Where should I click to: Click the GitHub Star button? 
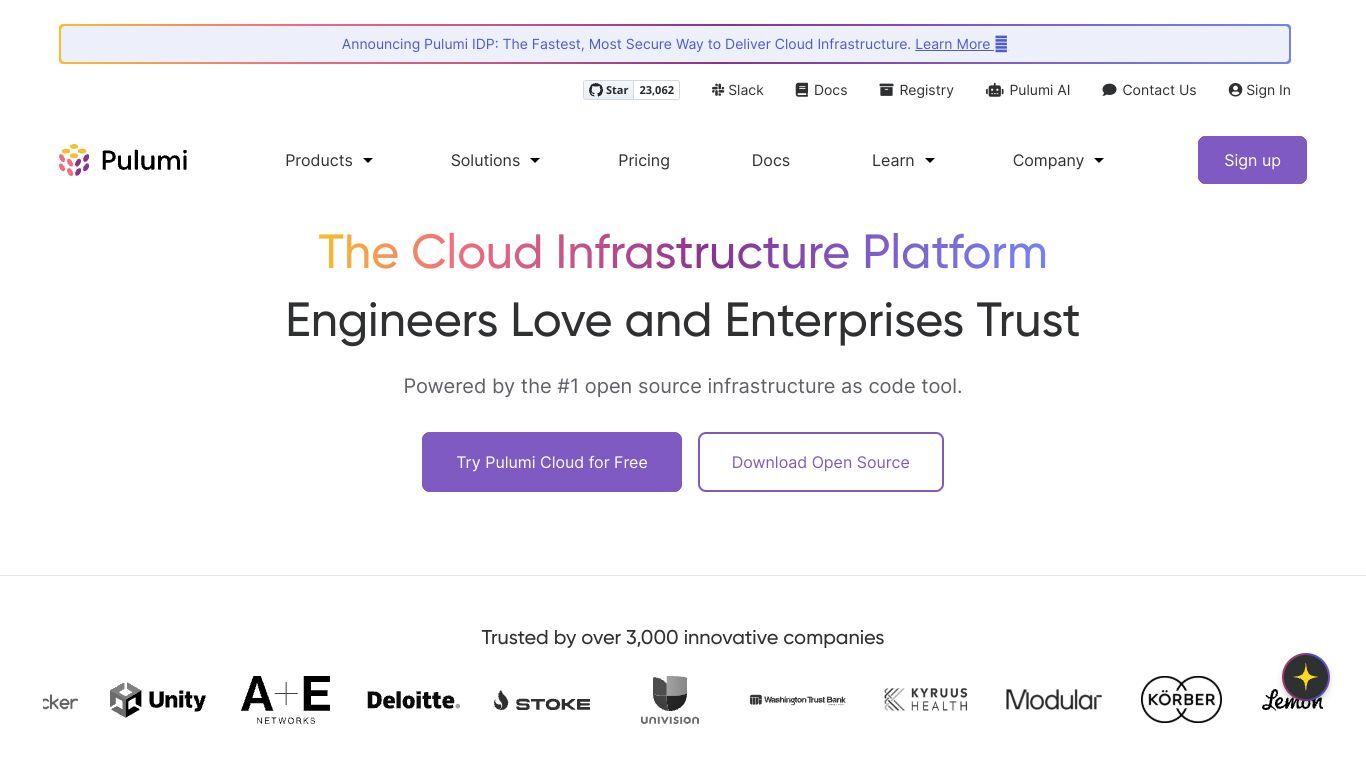click(x=608, y=90)
